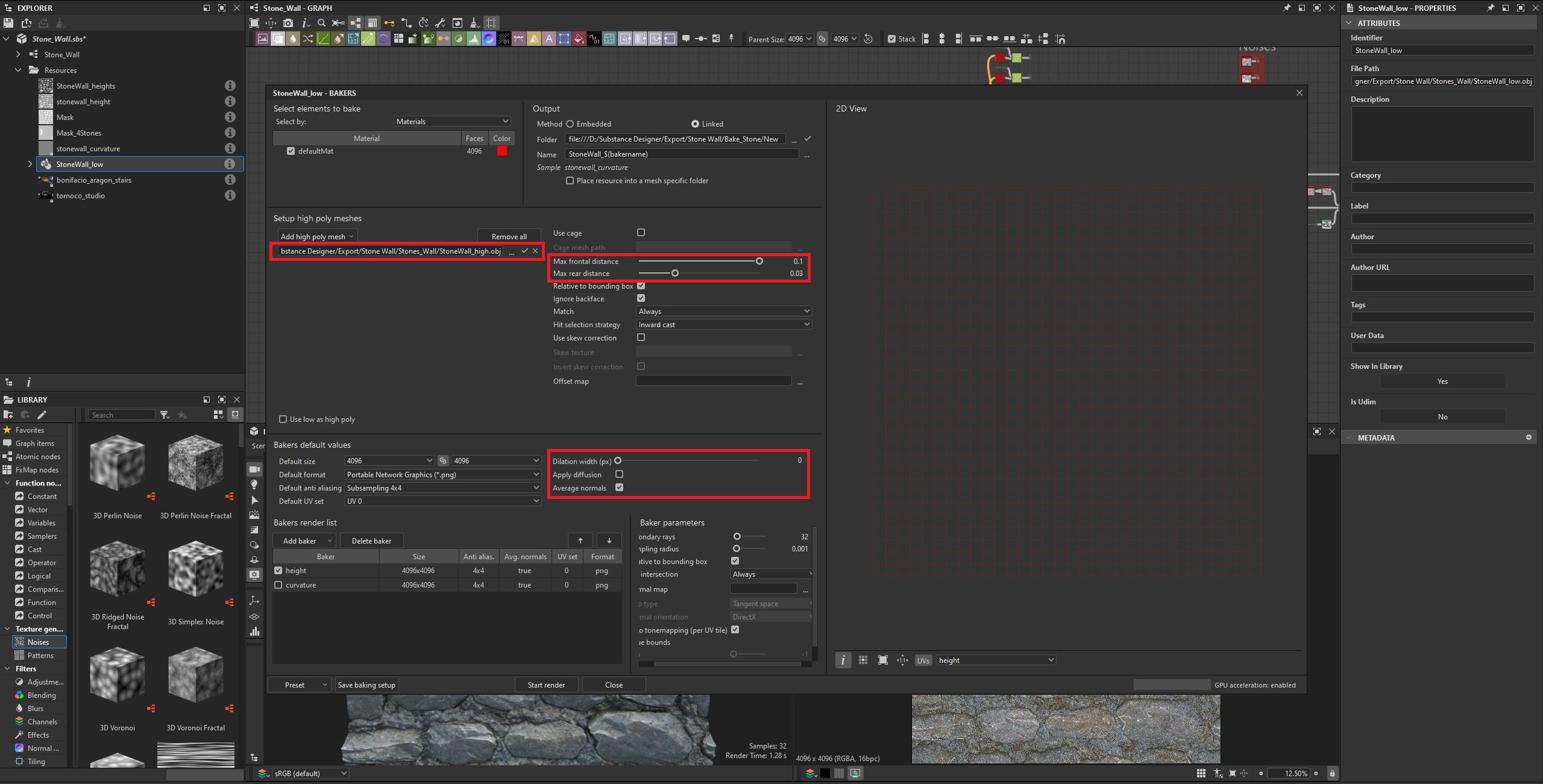Enable Apply diffusion checkbox
Screen dimensions: 1543x784
click(x=619, y=474)
